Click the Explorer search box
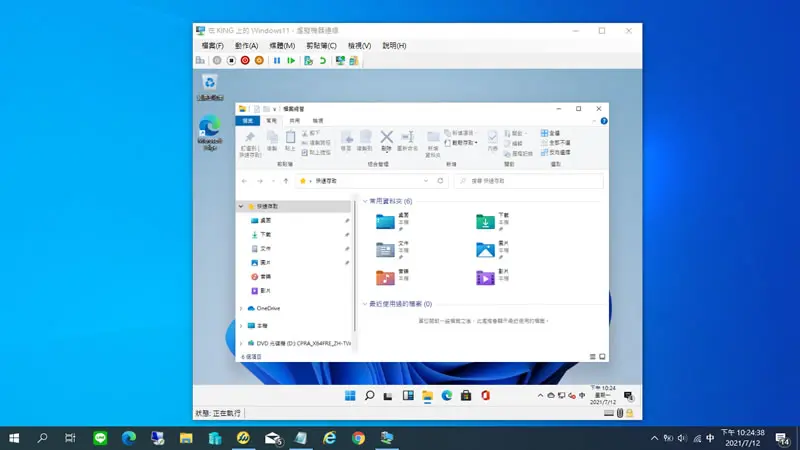Image resolution: width=800 pixels, height=450 pixels. [529, 181]
